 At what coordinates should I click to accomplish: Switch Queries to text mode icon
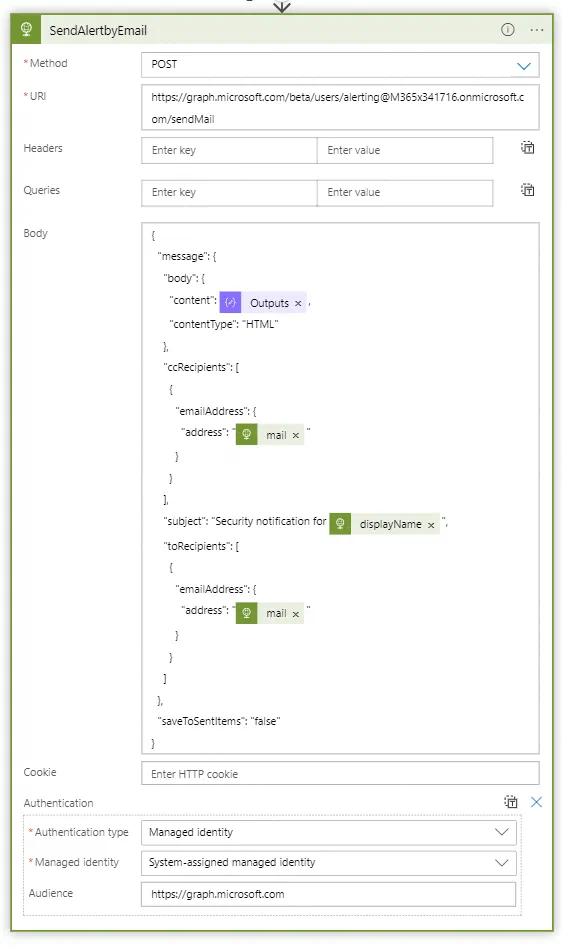pyautogui.click(x=528, y=190)
